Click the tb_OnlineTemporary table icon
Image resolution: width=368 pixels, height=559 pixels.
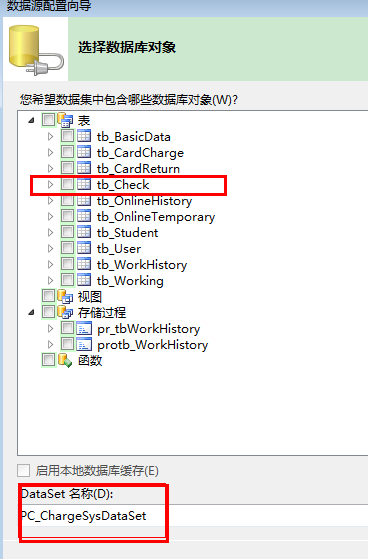84,216
